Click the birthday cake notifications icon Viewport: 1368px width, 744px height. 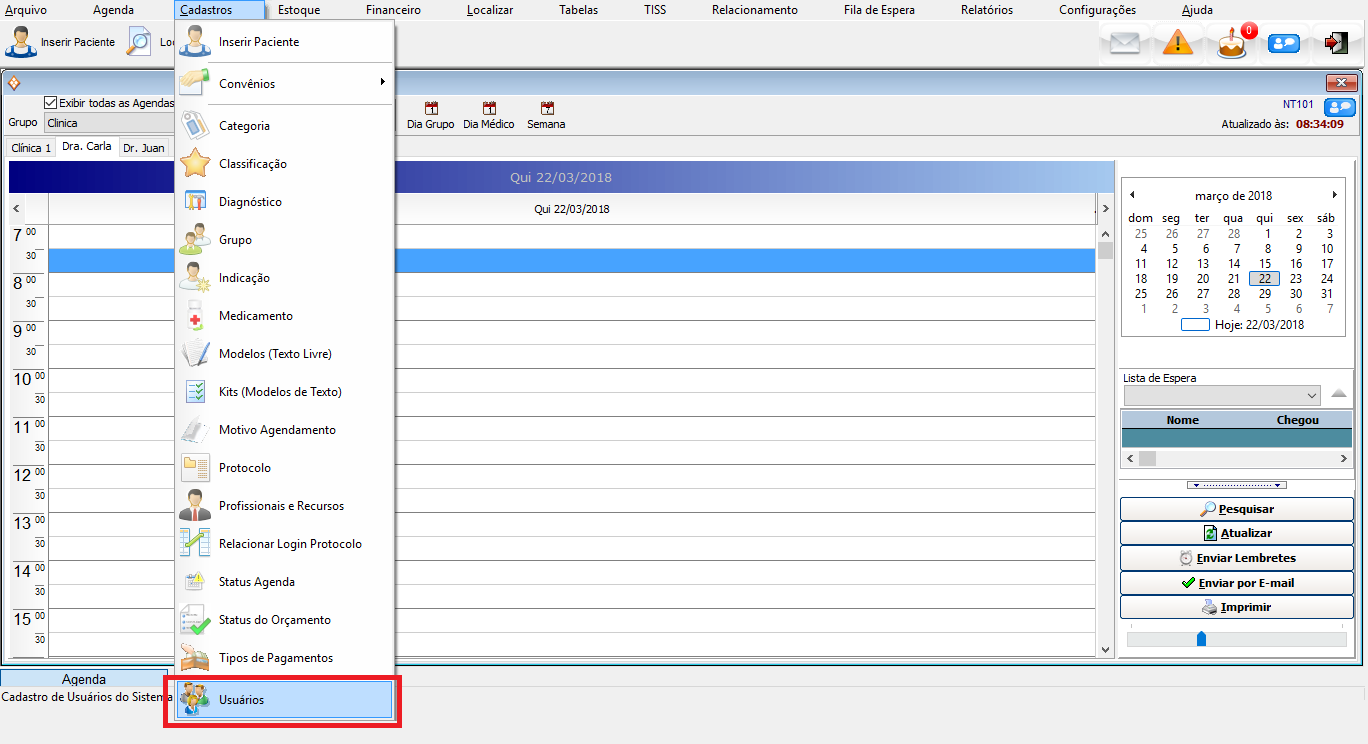click(1232, 44)
